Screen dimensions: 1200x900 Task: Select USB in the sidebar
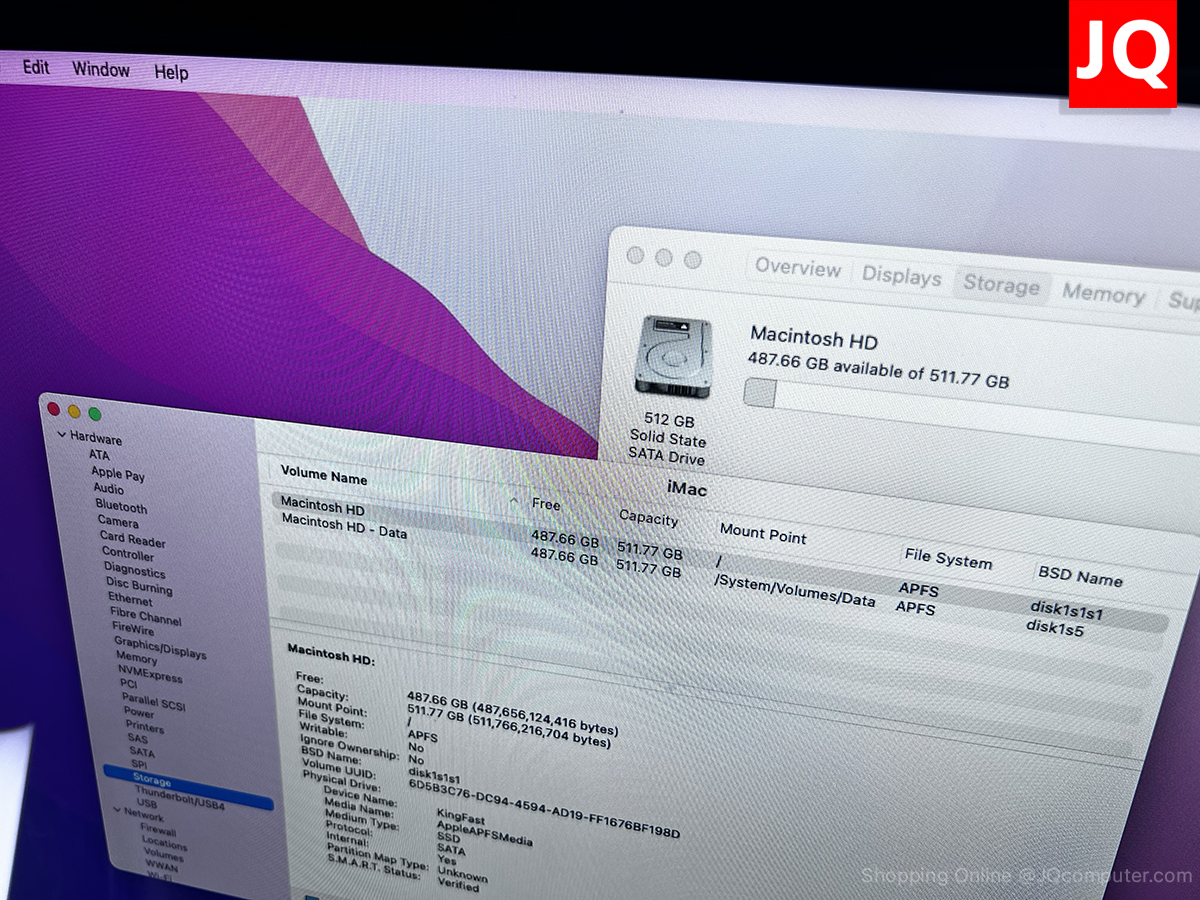[x=147, y=804]
